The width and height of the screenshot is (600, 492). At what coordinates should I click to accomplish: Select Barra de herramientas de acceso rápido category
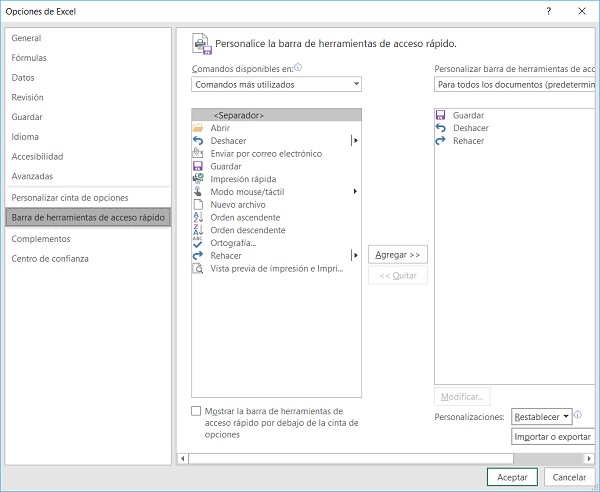[x=88, y=217]
